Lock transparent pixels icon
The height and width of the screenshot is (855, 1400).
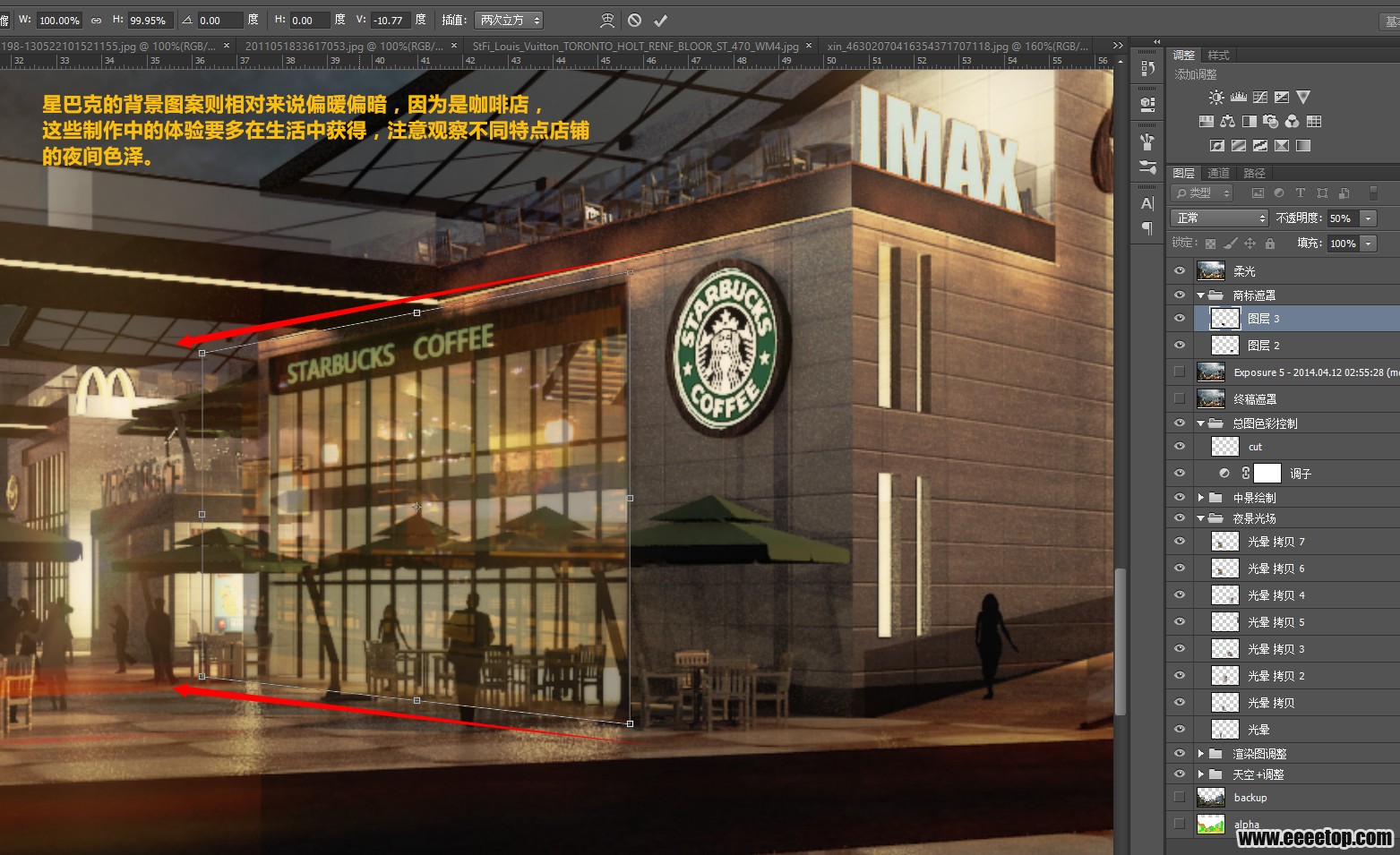1210,244
